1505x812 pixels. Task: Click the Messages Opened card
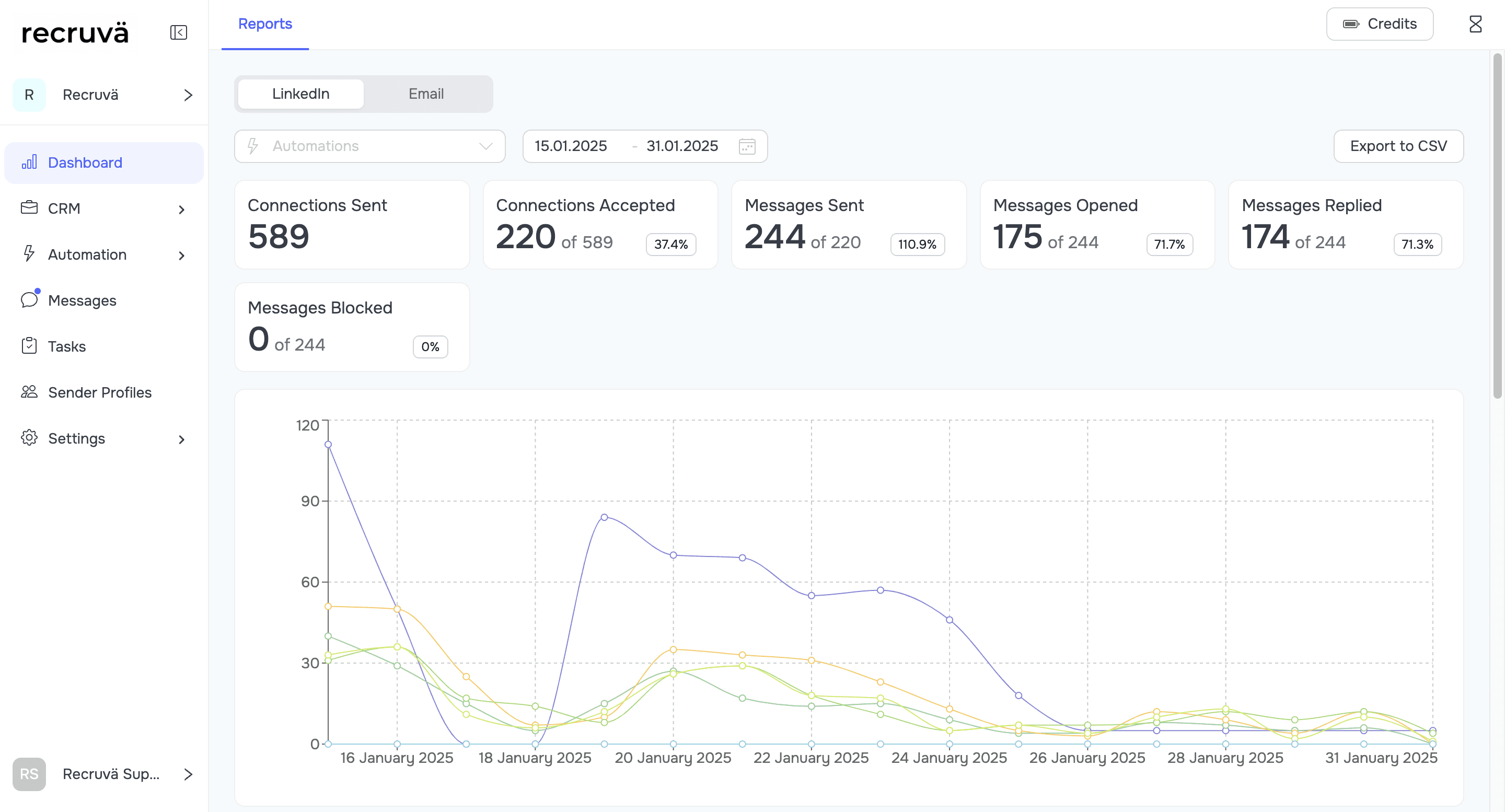1097,224
